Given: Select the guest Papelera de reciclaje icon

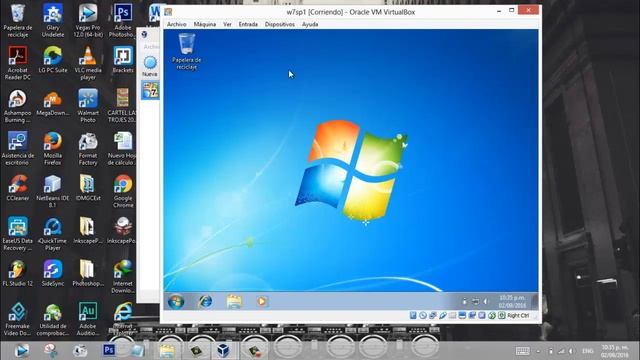Looking at the screenshot, I should (x=187, y=51).
